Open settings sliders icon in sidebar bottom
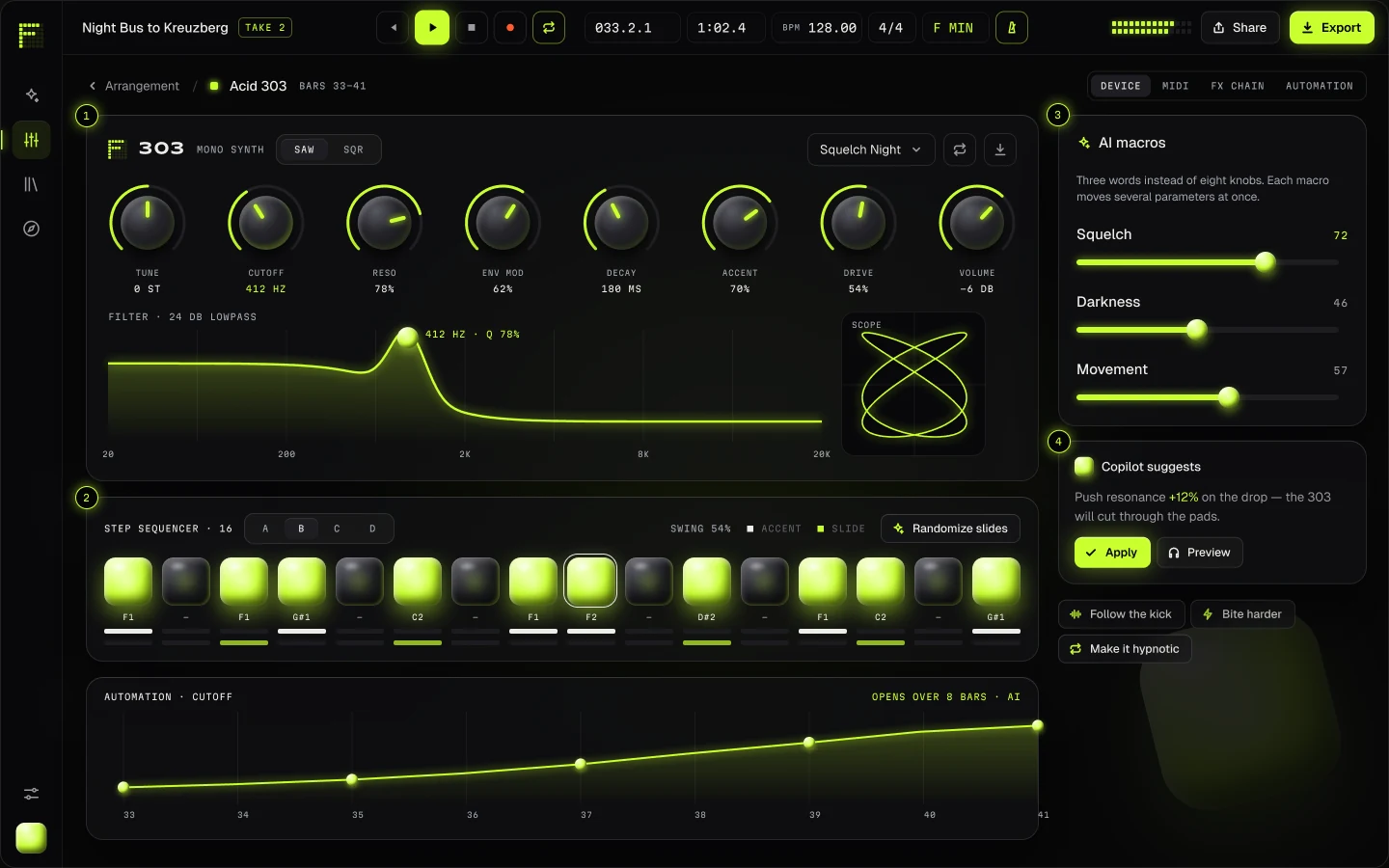Screen dimensions: 1389x868 [31, 794]
